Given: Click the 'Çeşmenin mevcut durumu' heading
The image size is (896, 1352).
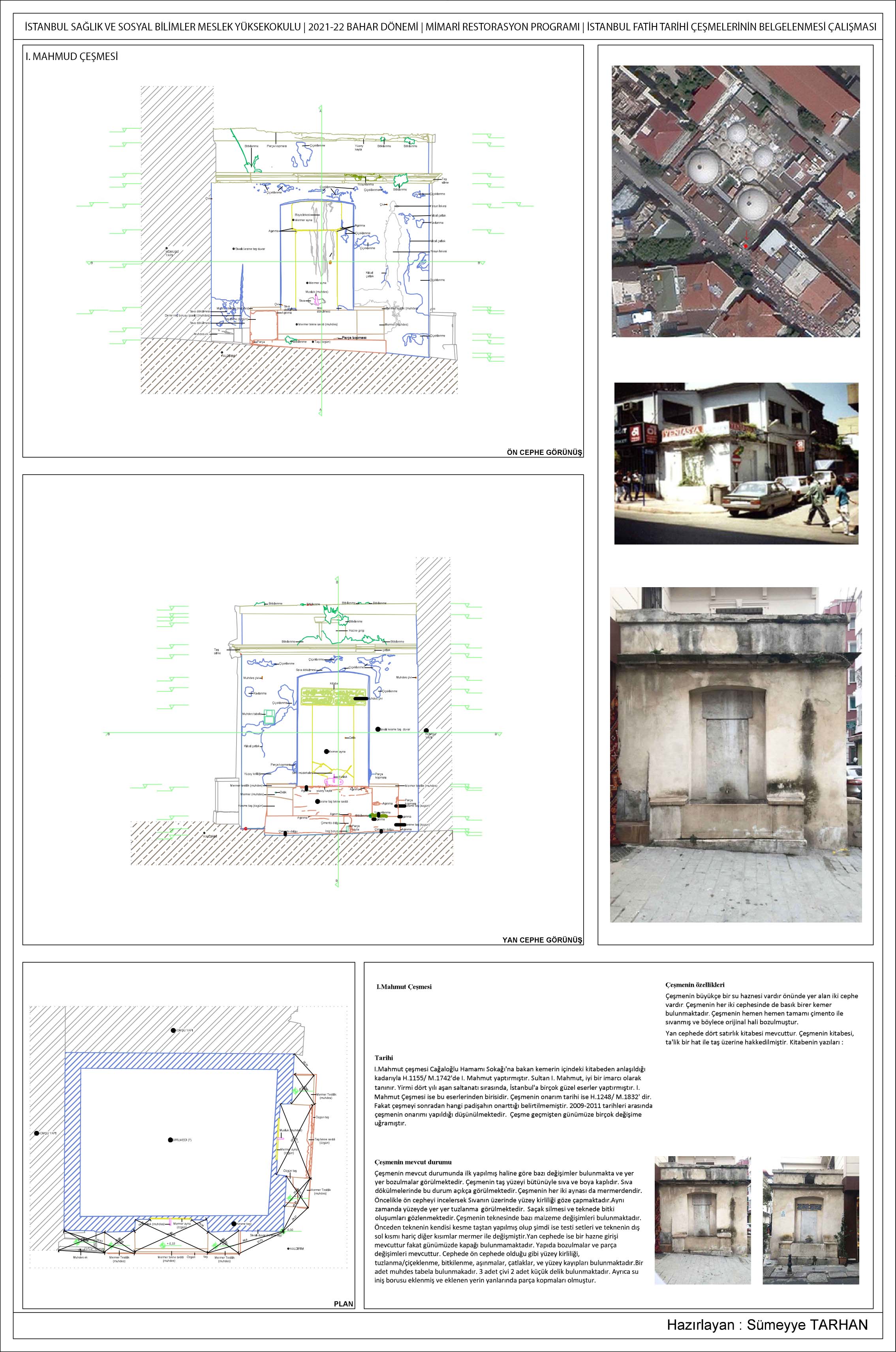Looking at the screenshot, I should (413, 1162).
